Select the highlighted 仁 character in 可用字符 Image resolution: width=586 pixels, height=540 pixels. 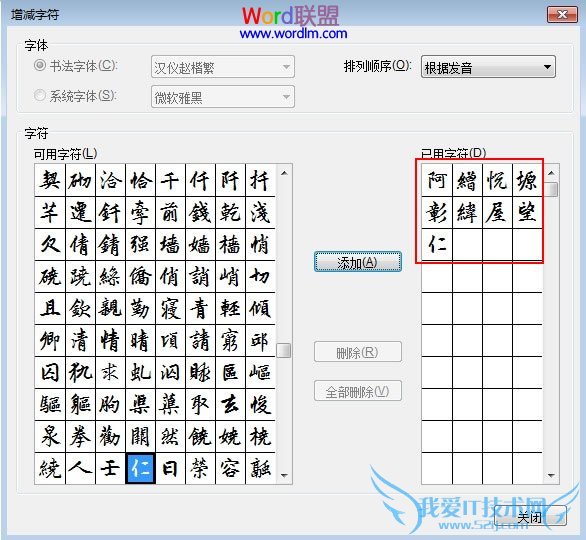140,468
